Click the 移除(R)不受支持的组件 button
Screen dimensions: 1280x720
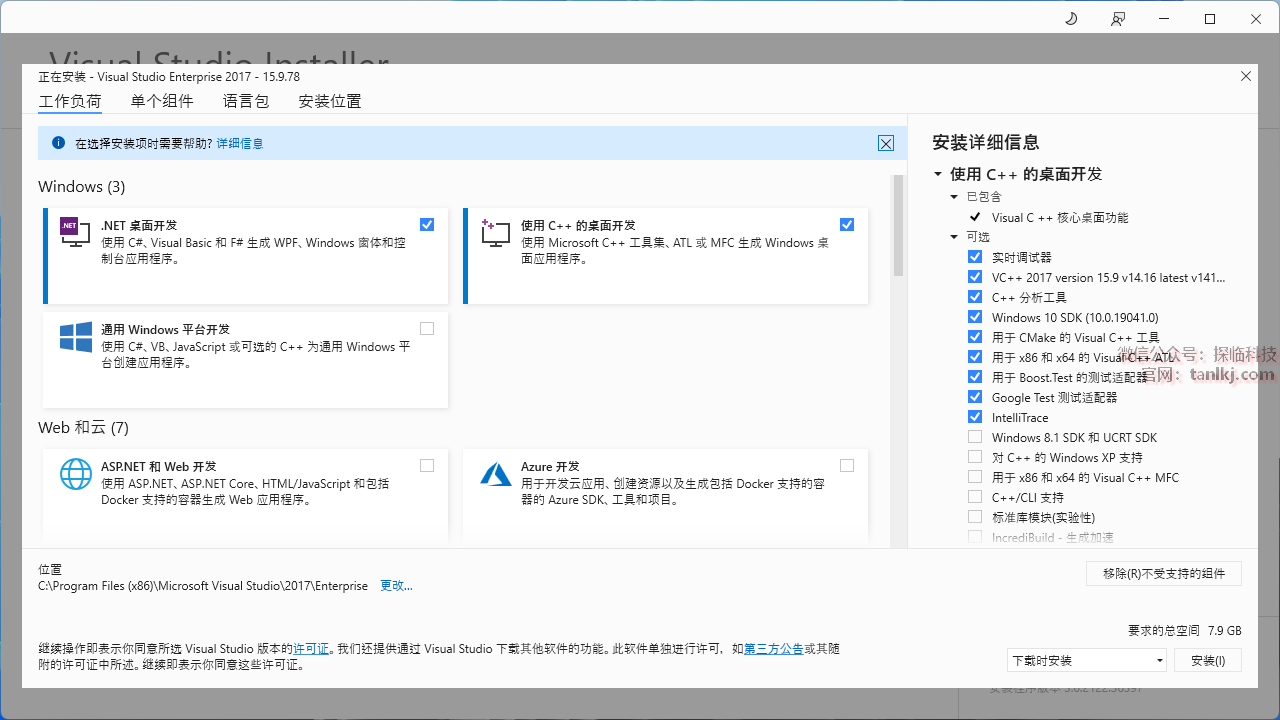(1164, 573)
